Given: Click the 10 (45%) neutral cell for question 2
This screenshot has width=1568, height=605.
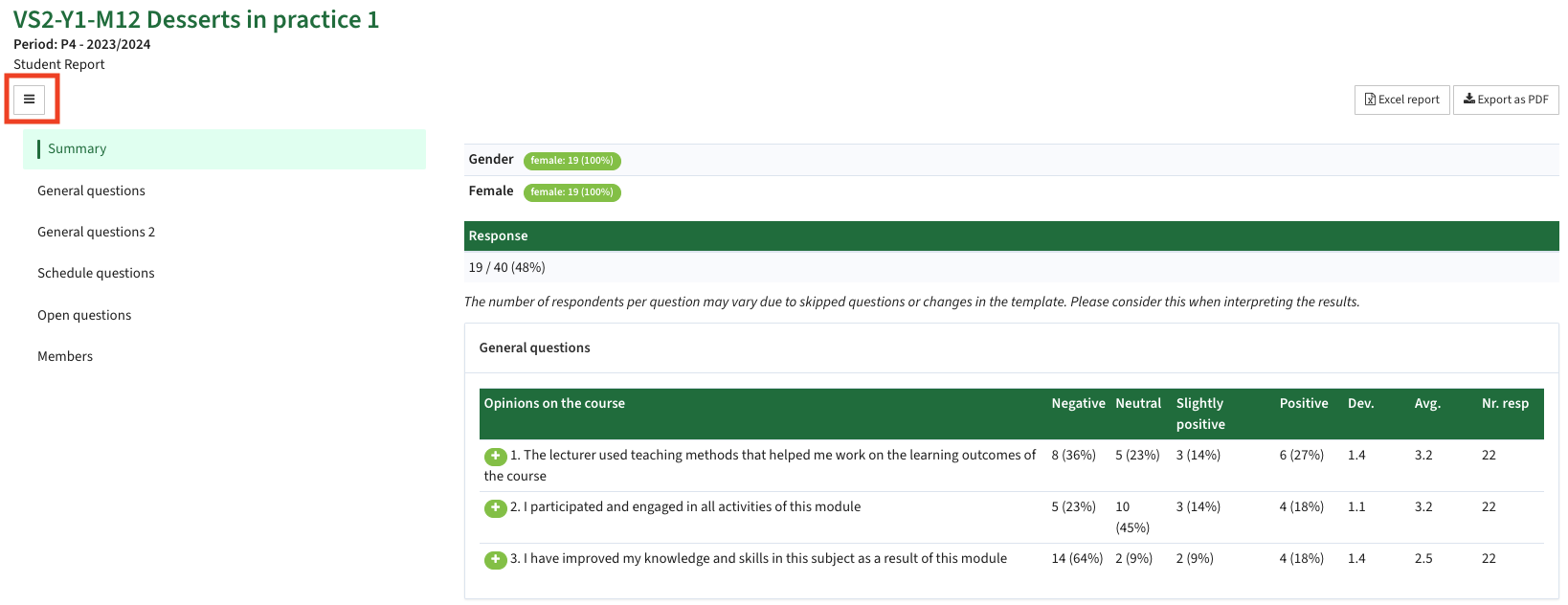Looking at the screenshot, I should coord(1132,517).
